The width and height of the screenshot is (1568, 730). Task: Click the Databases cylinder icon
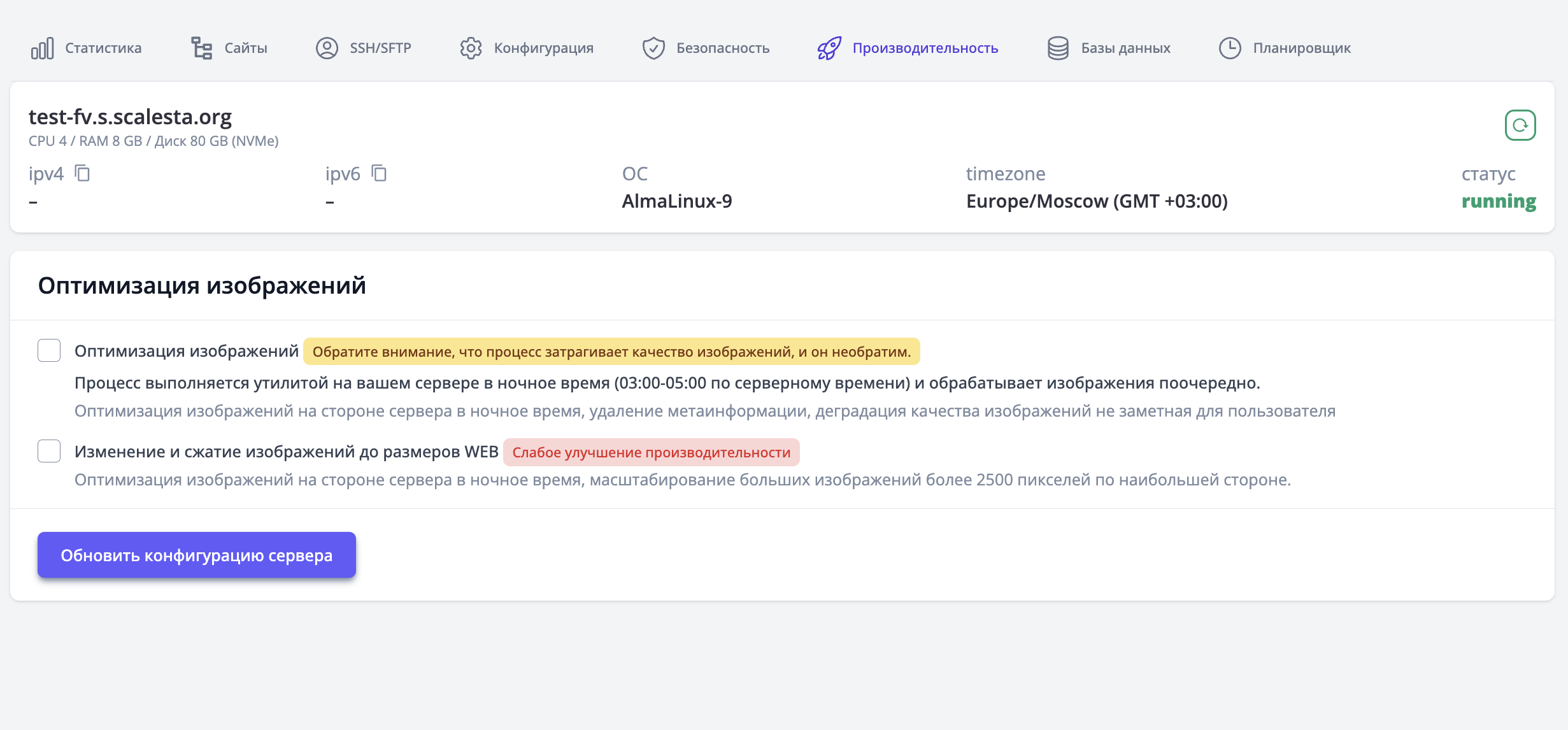(1058, 48)
